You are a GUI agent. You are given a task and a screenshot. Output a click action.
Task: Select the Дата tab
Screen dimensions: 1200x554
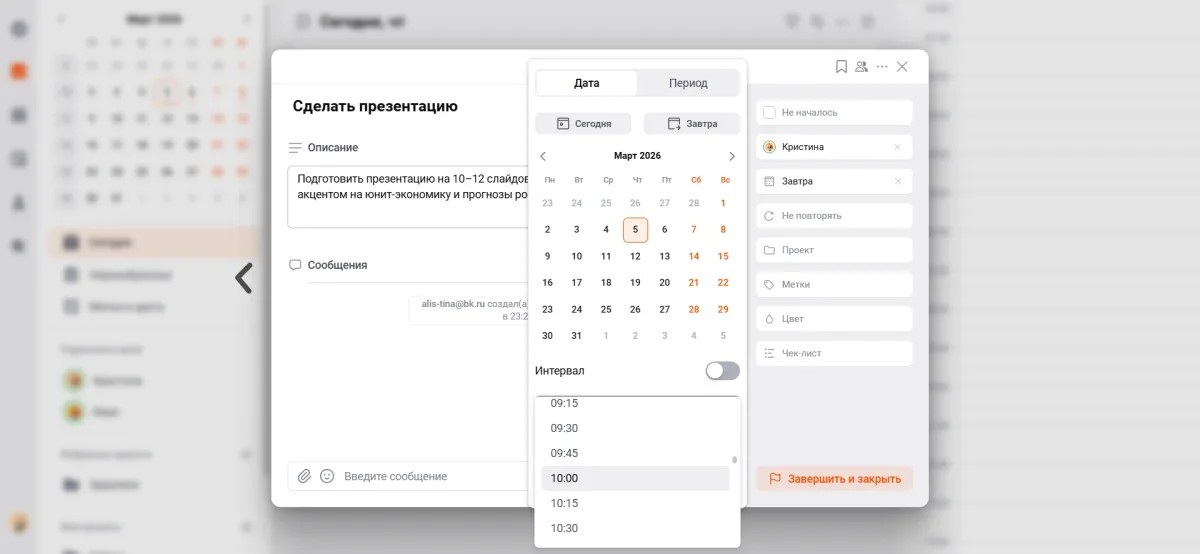(587, 83)
